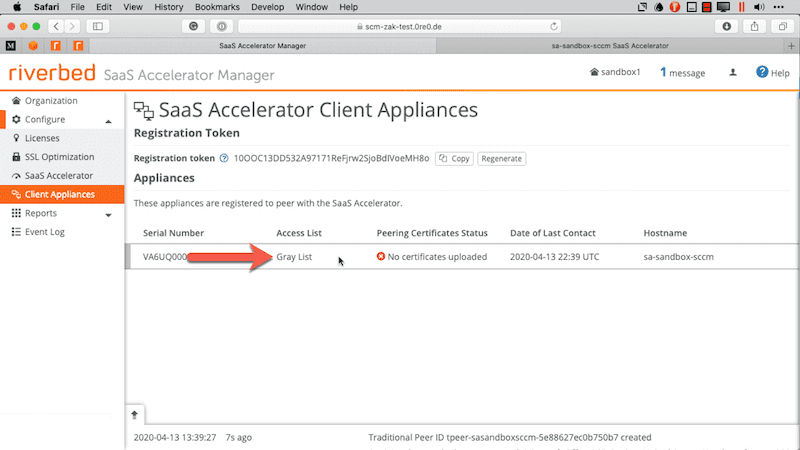The height and width of the screenshot is (450, 800).
Task: Show Safari tab overview
Action: [x=783, y=26]
